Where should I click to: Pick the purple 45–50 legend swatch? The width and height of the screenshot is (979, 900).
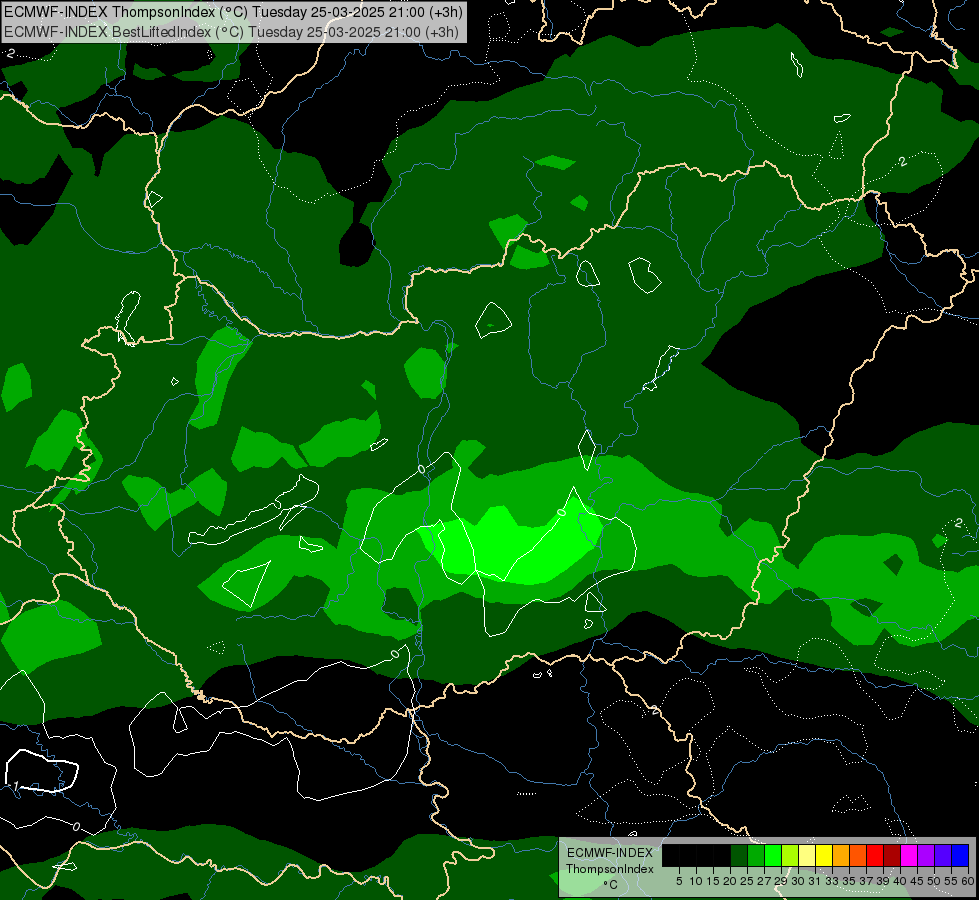pyautogui.click(x=926, y=855)
